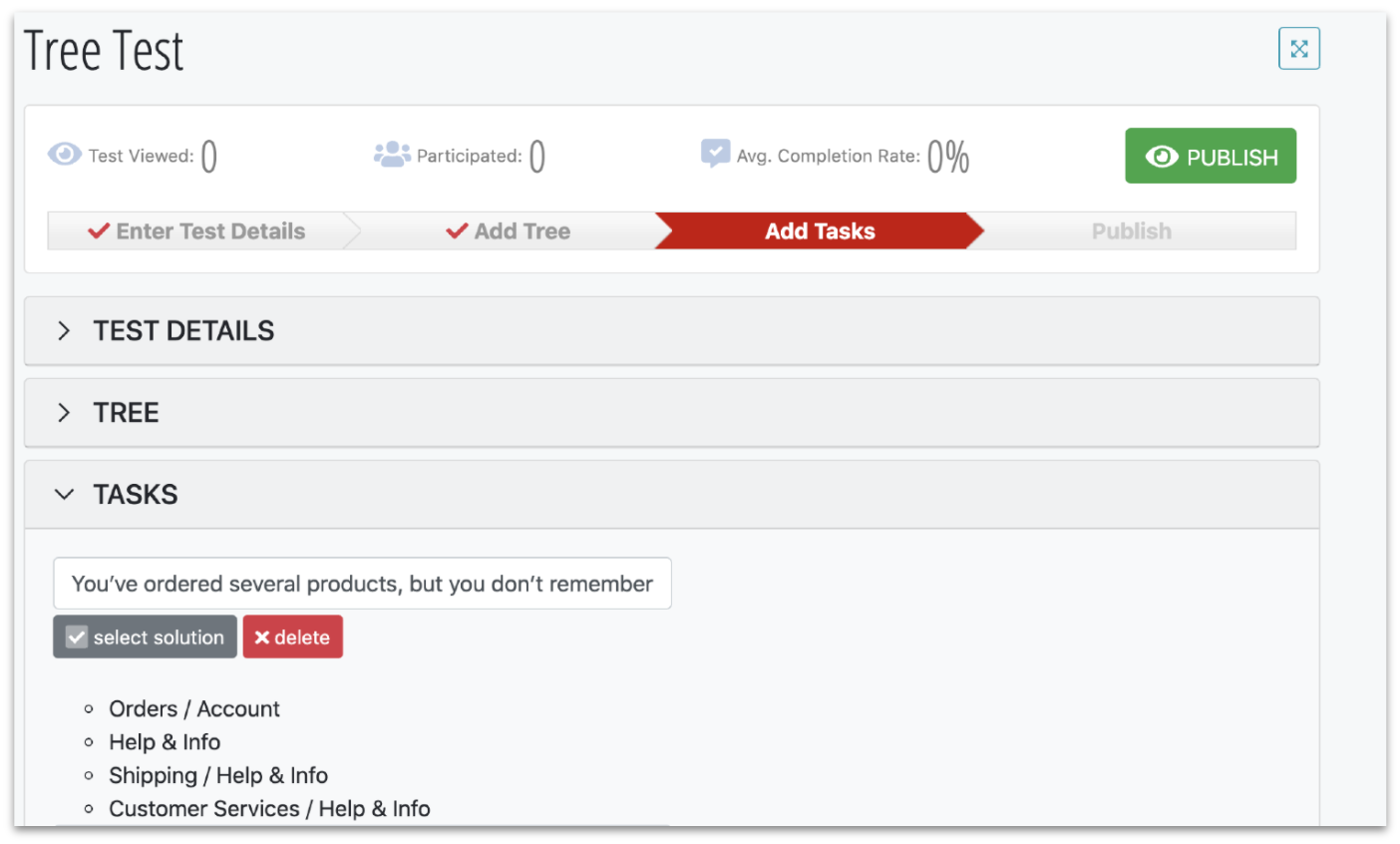Go to the Add Tree step

pyautogui.click(x=509, y=231)
